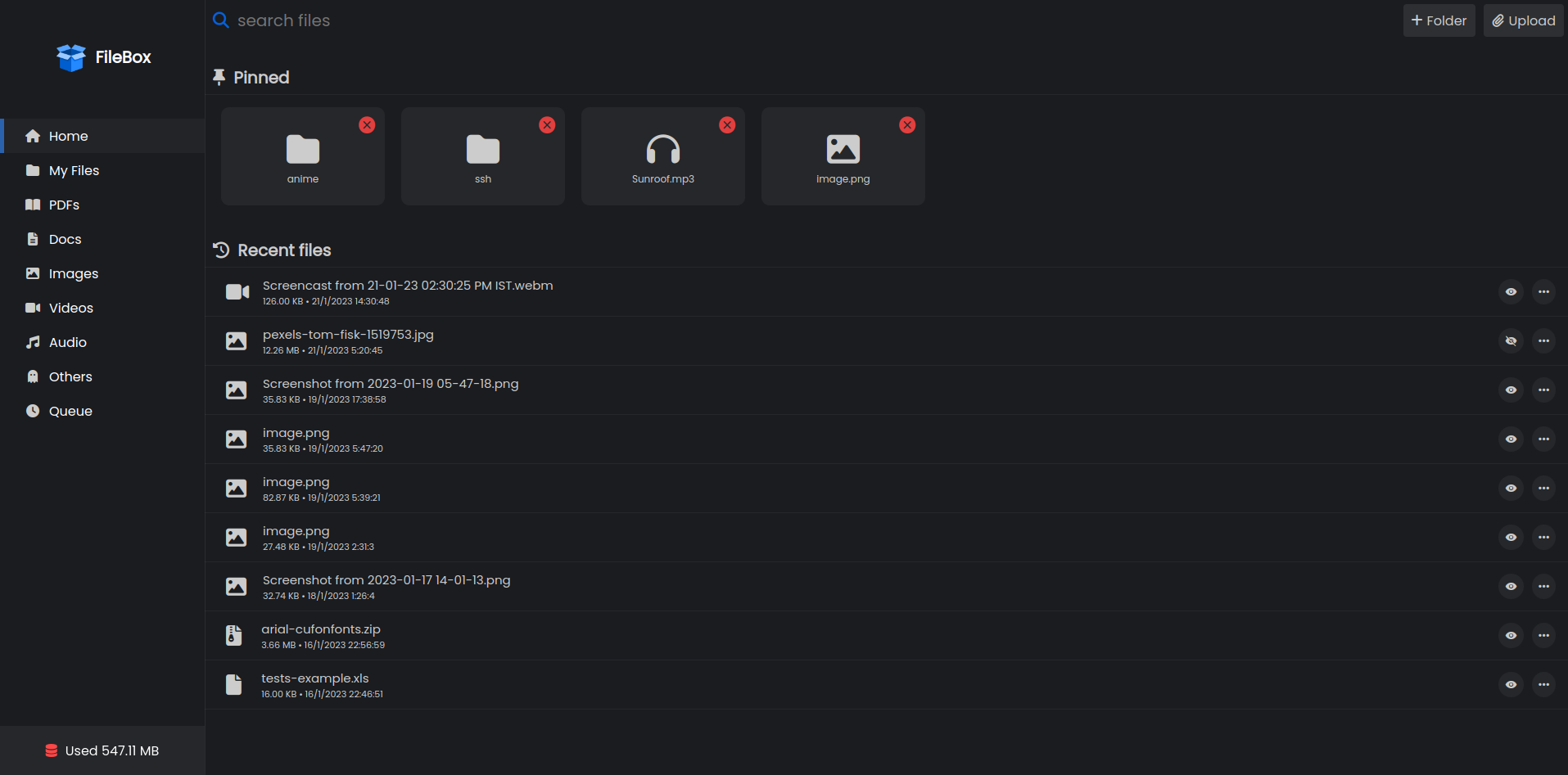Open more options for image.png dated 19/1/2023 5:47:20

(x=1543, y=439)
